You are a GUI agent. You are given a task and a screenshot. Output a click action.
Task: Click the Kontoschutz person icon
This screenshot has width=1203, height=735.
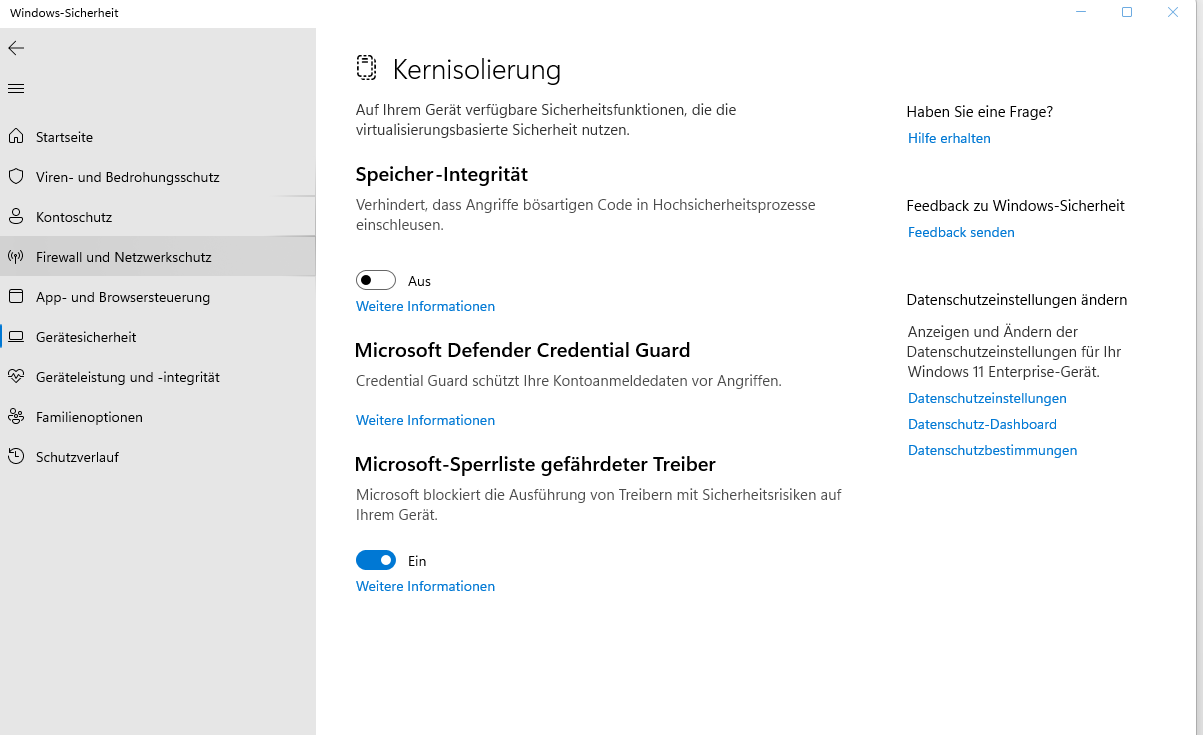tap(16, 217)
